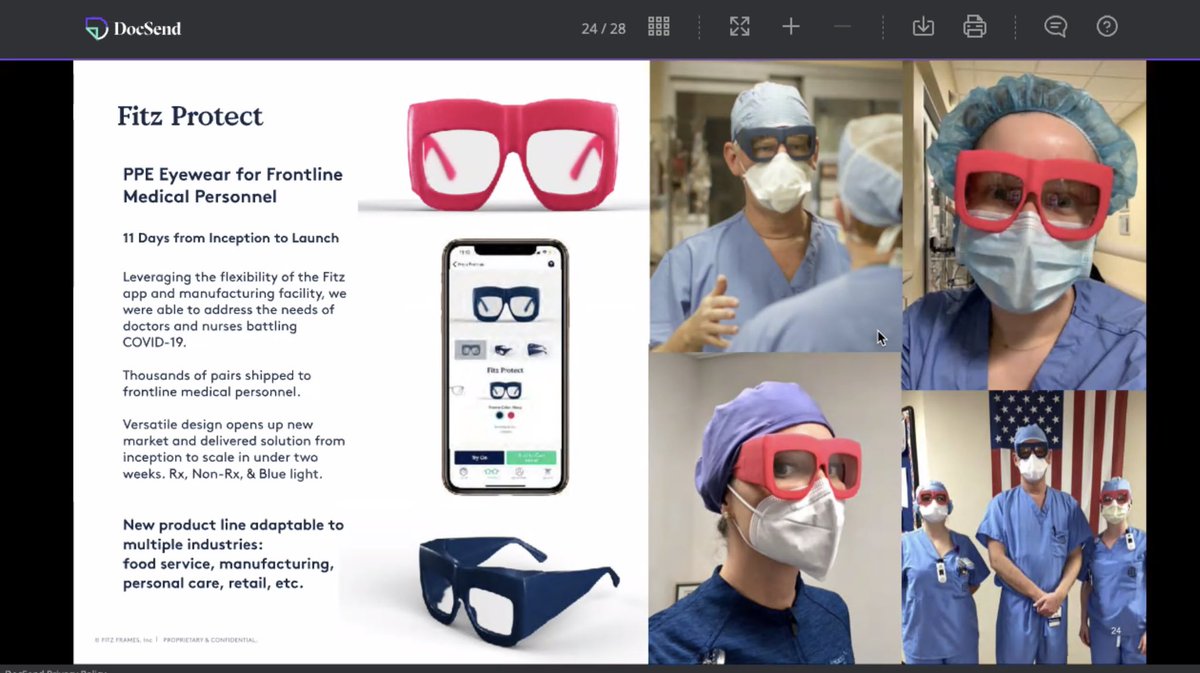Zoom out with the minus icon
This screenshot has width=1200, height=673.
click(x=842, y=27)
